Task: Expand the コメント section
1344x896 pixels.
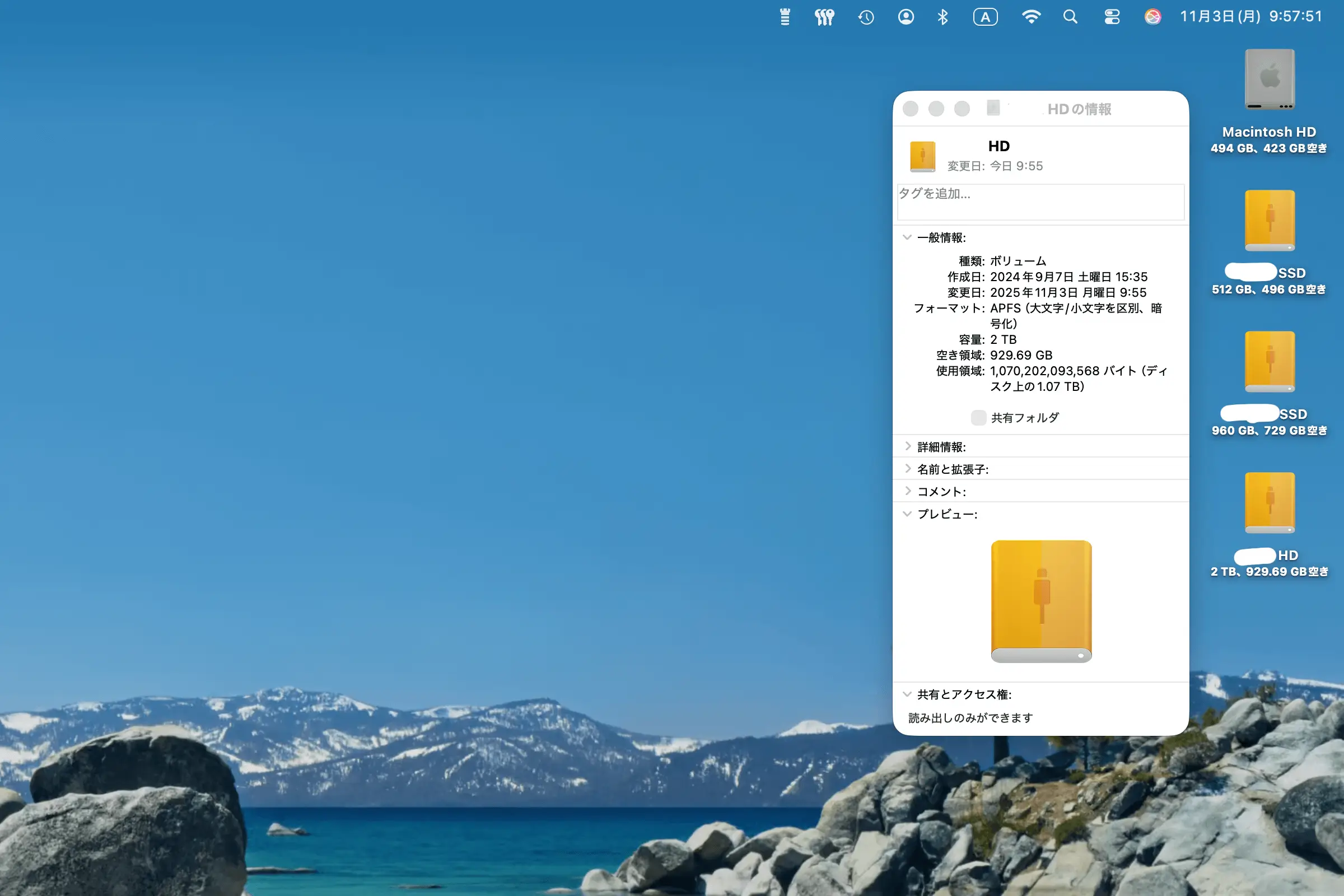Action: click(x=907, y=491)
